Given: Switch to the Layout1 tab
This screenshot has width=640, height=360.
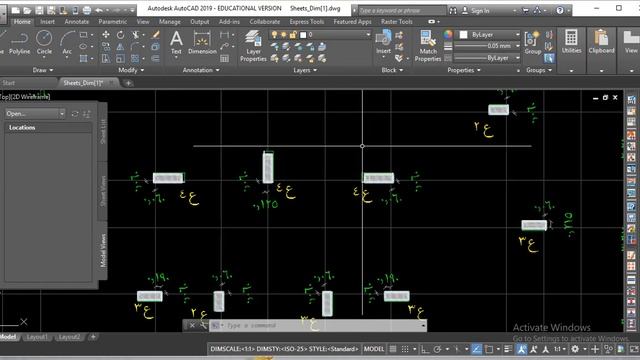Looking at the screenshot, I should [x=37, y=337].
